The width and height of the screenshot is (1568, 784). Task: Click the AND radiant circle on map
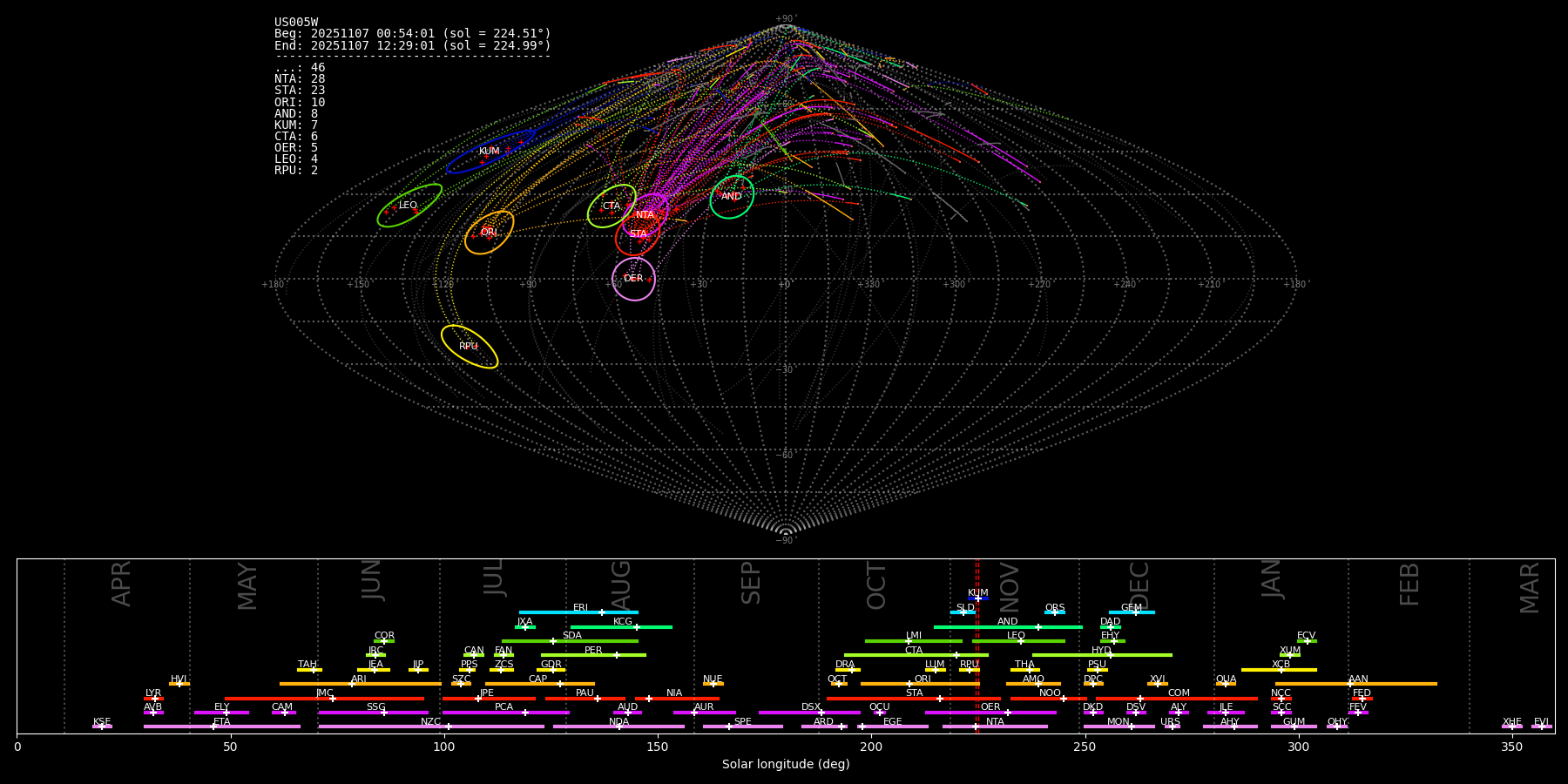[732, 197]
